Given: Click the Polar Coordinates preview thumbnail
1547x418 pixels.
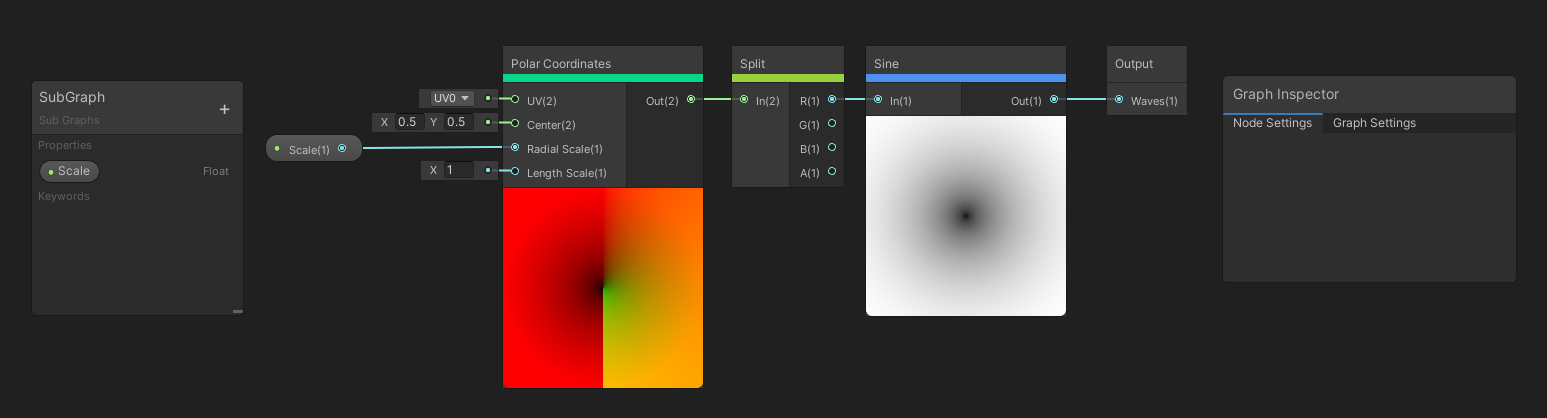Looking at the screenshot, I should pyautogui.click(x=603, y=287).
